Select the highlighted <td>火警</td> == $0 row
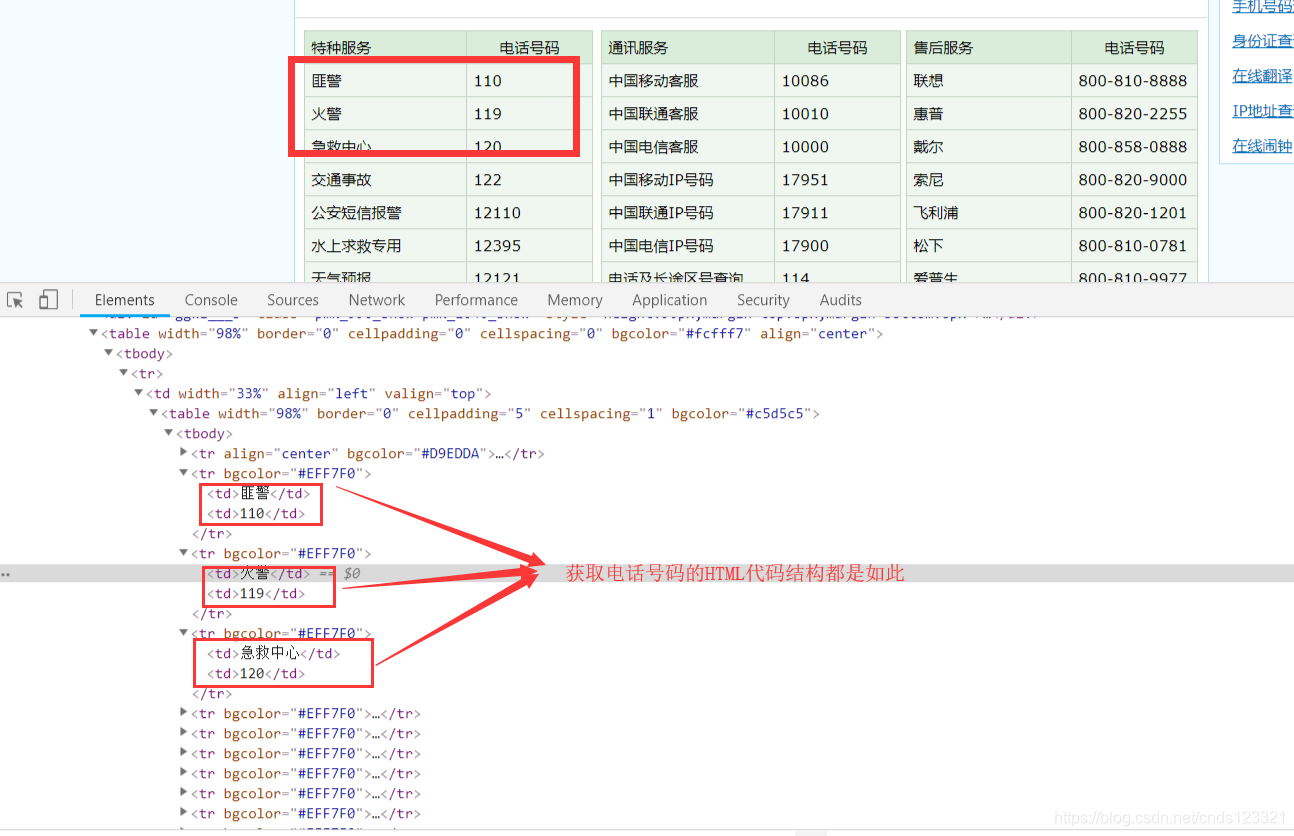Image resolution: width=1294 pixels, height=836 pixels. pos(647,573)
